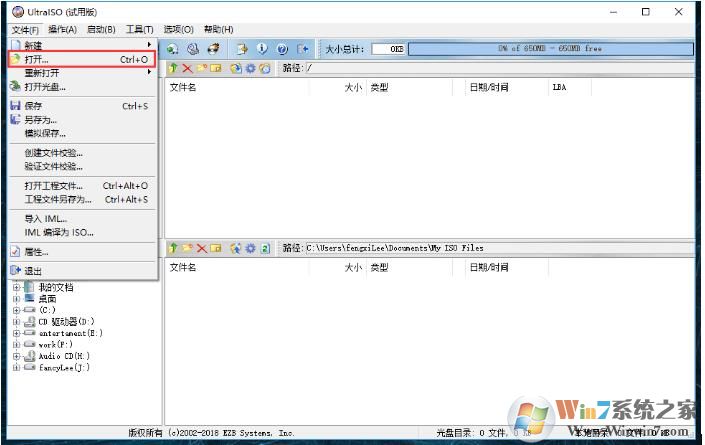Expand the CD 驱动器(D:) tree node
Viewport: 705px width, 445px height.
click(x=16, y=321)
